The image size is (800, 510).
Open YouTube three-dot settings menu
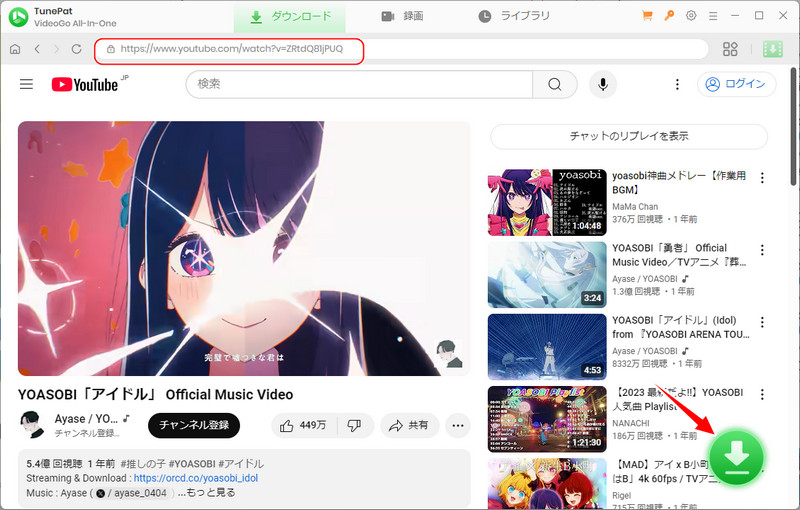pos(677,84)
